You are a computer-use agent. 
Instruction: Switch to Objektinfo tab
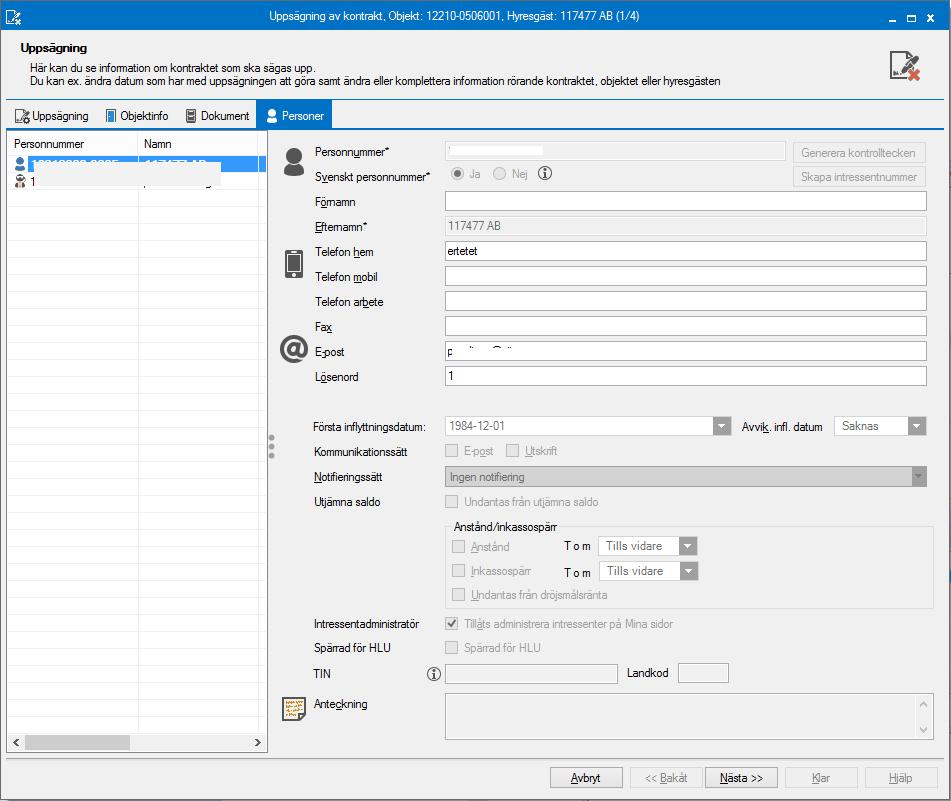137,116
